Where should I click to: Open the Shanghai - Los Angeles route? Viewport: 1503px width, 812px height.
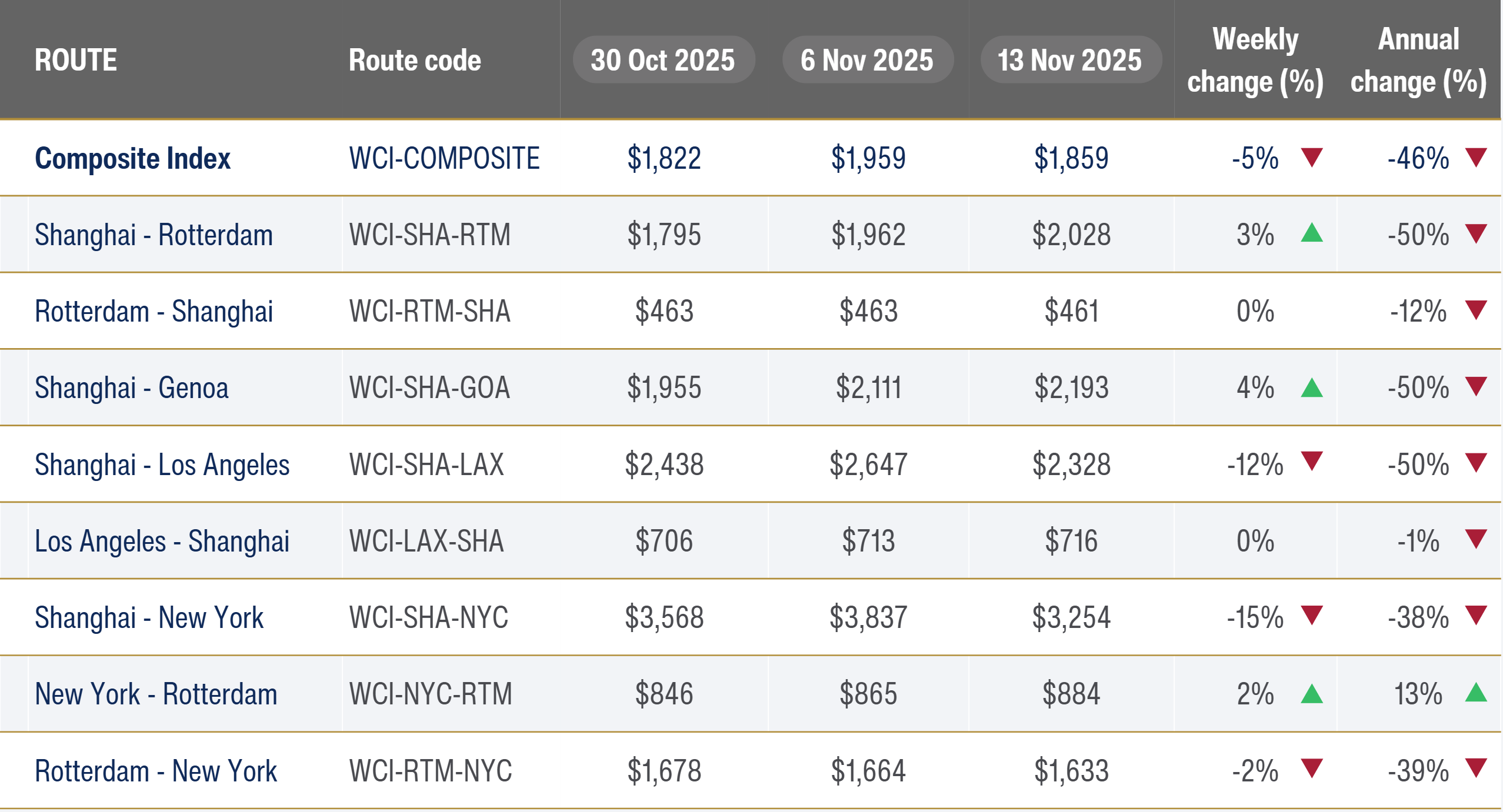(x=162, y=465)
